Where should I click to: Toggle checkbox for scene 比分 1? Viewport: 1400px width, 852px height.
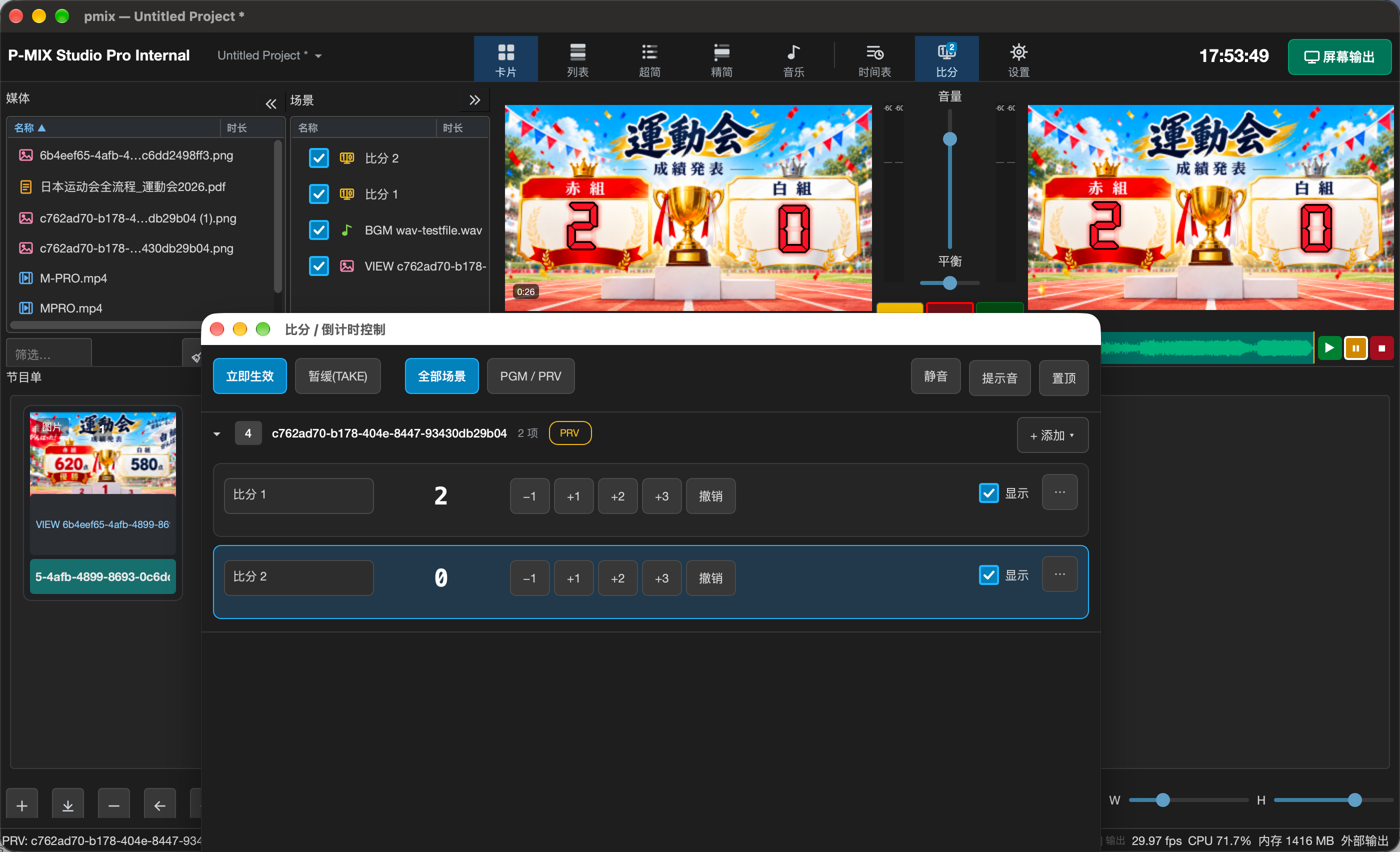click(x=319, y=193)
